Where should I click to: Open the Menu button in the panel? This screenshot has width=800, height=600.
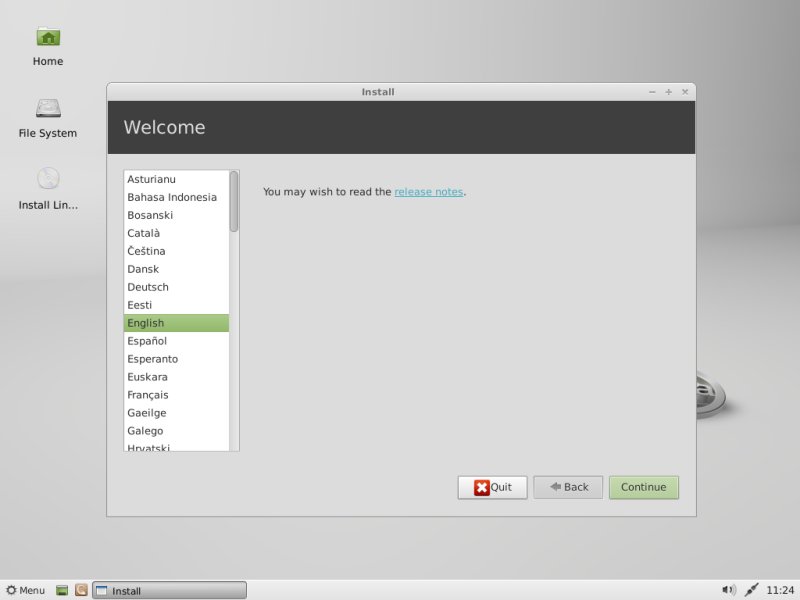[x=26, y=590]
